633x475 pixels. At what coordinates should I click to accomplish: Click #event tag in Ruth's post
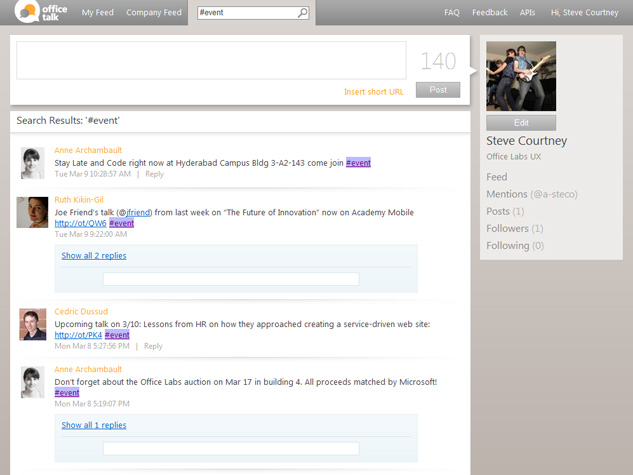click(122, 223)
